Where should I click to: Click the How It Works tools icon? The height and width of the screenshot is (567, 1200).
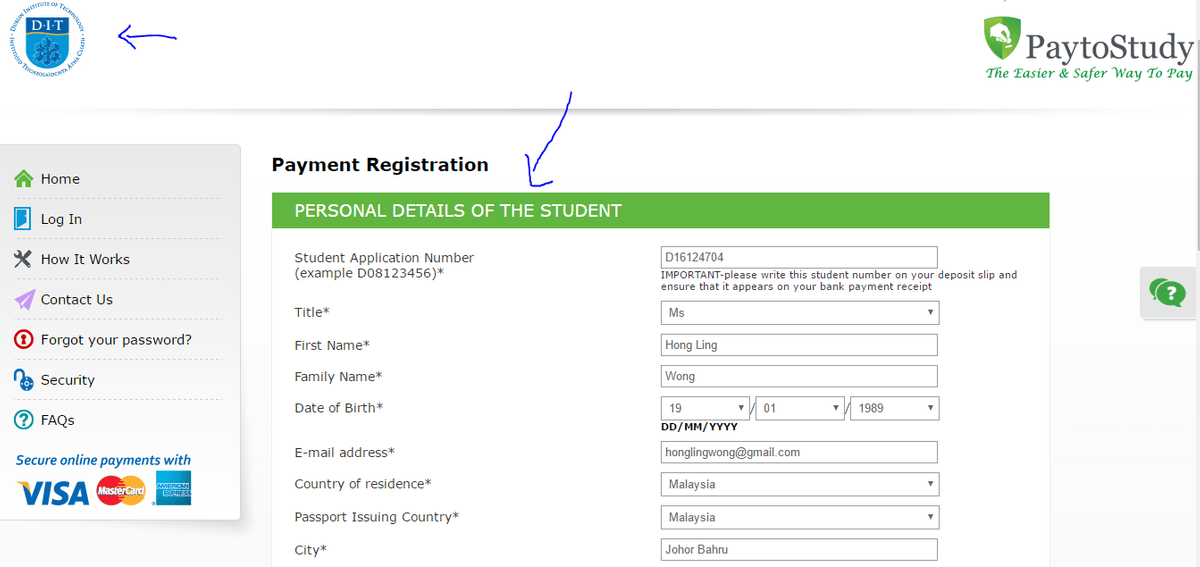[x=24, y=259]
